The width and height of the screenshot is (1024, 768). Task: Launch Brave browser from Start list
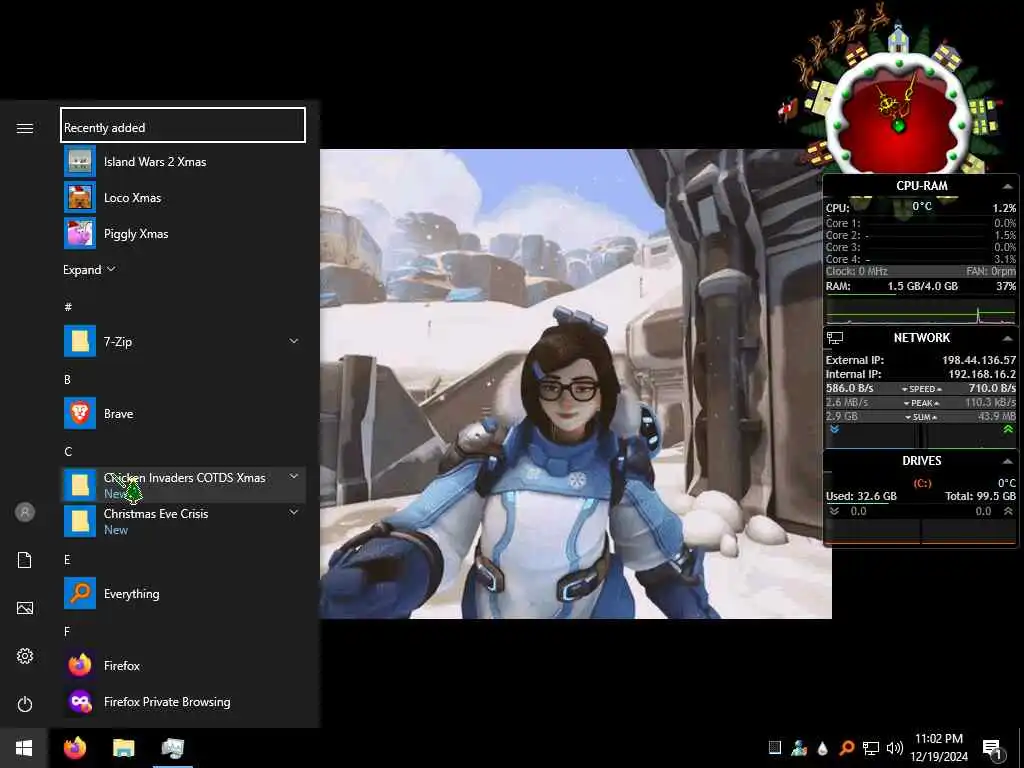click(x=184, y=413)
